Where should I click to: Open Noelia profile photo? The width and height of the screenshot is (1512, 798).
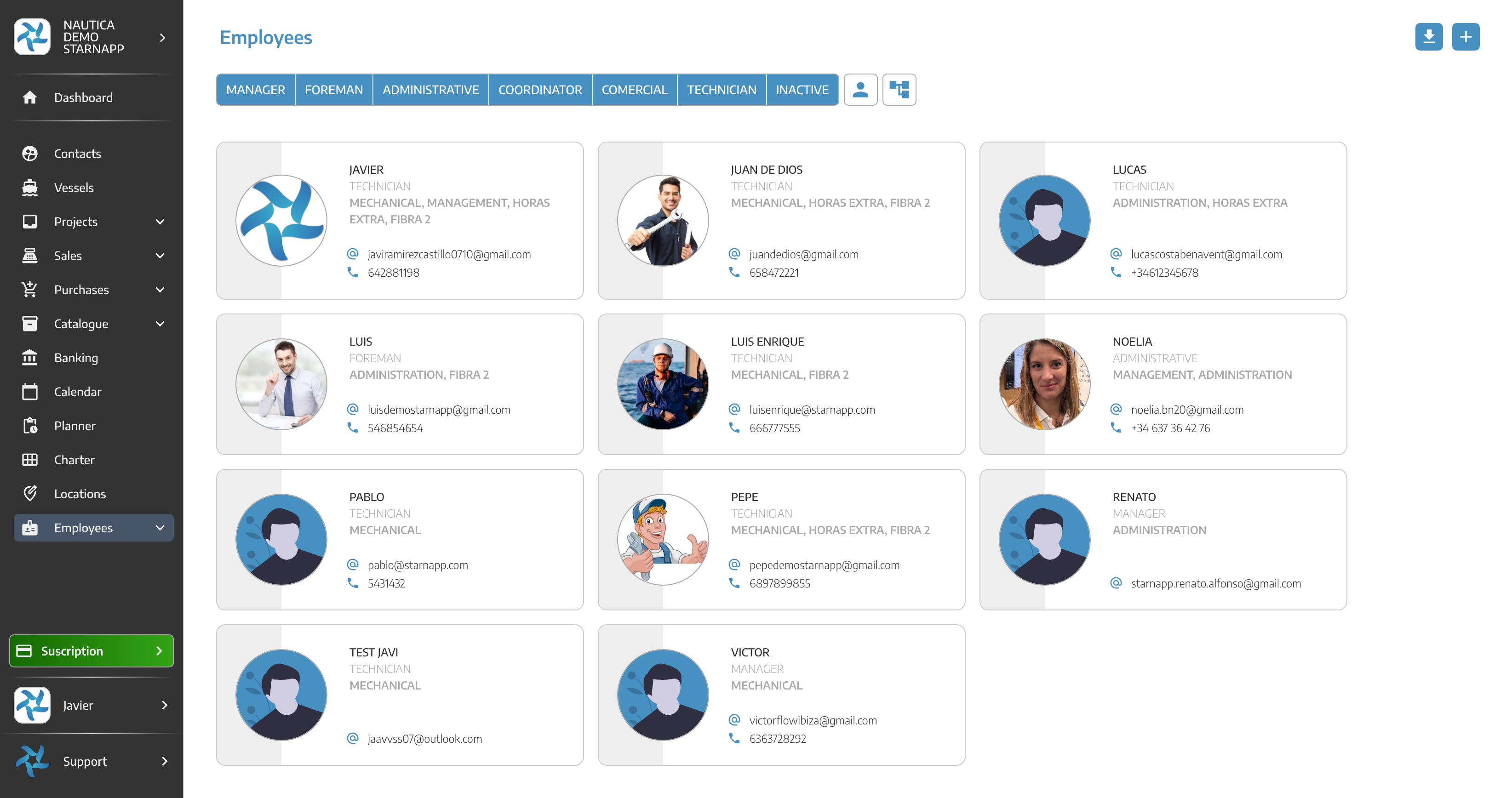(x=1045, y=384)
